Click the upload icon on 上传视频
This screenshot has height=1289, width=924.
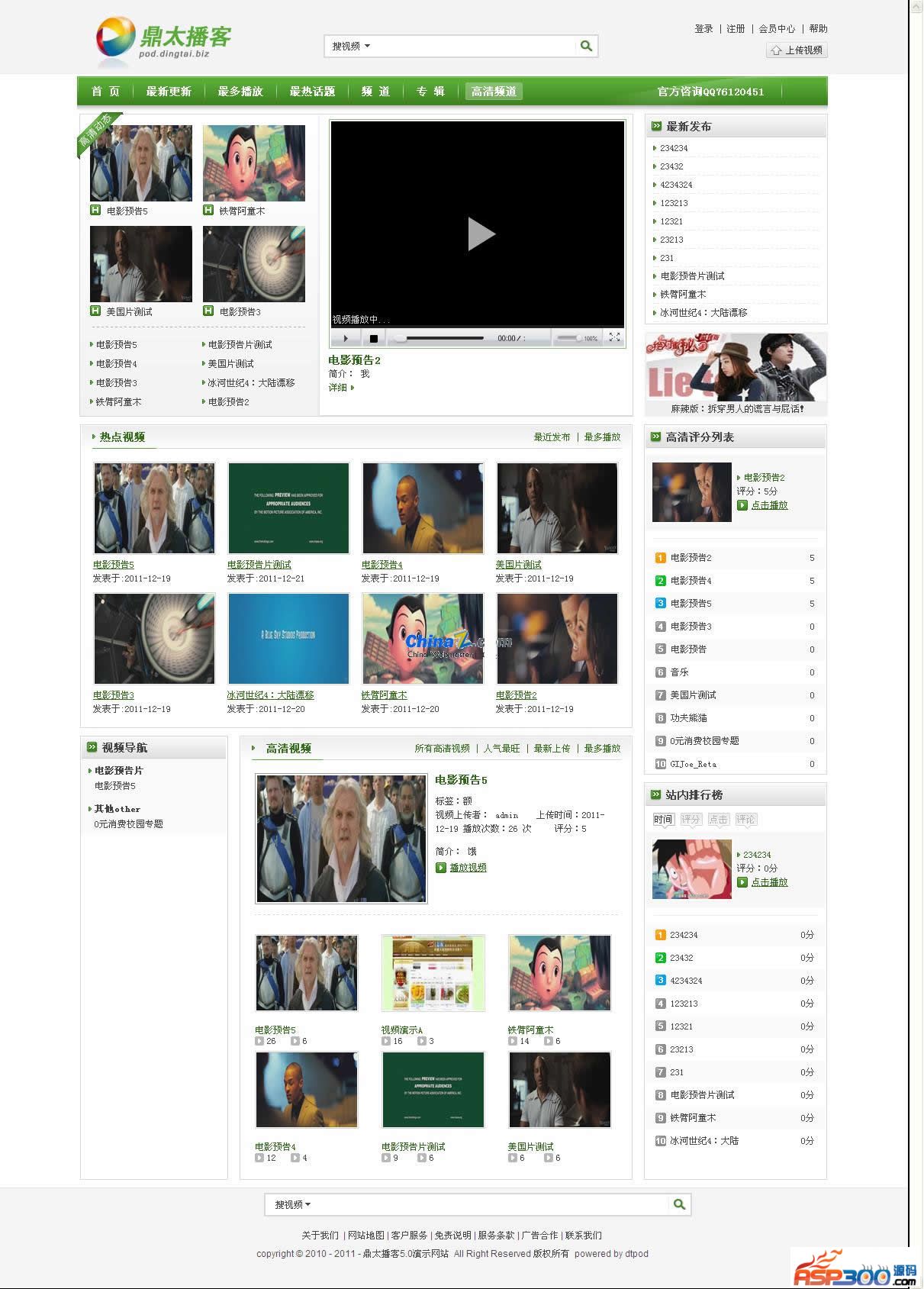[x=776, y=50]
